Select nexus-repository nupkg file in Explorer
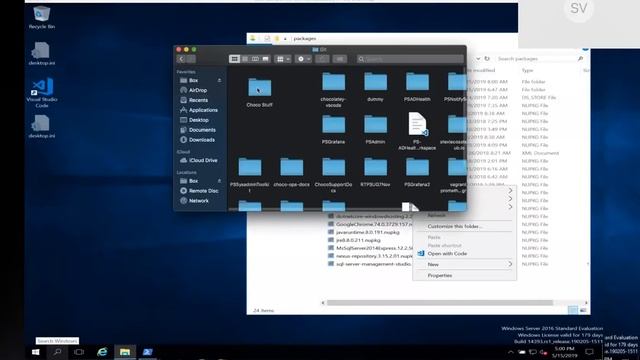Image resolution: width=640 pixels, height=360 pixels. [x=371, y=256]
